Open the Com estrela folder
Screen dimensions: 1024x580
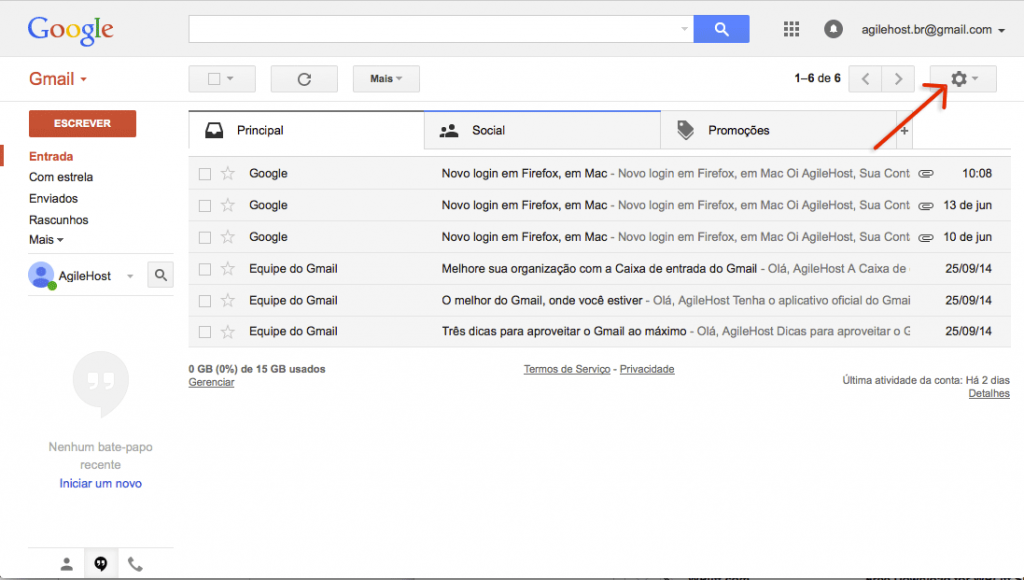[61, 177]
